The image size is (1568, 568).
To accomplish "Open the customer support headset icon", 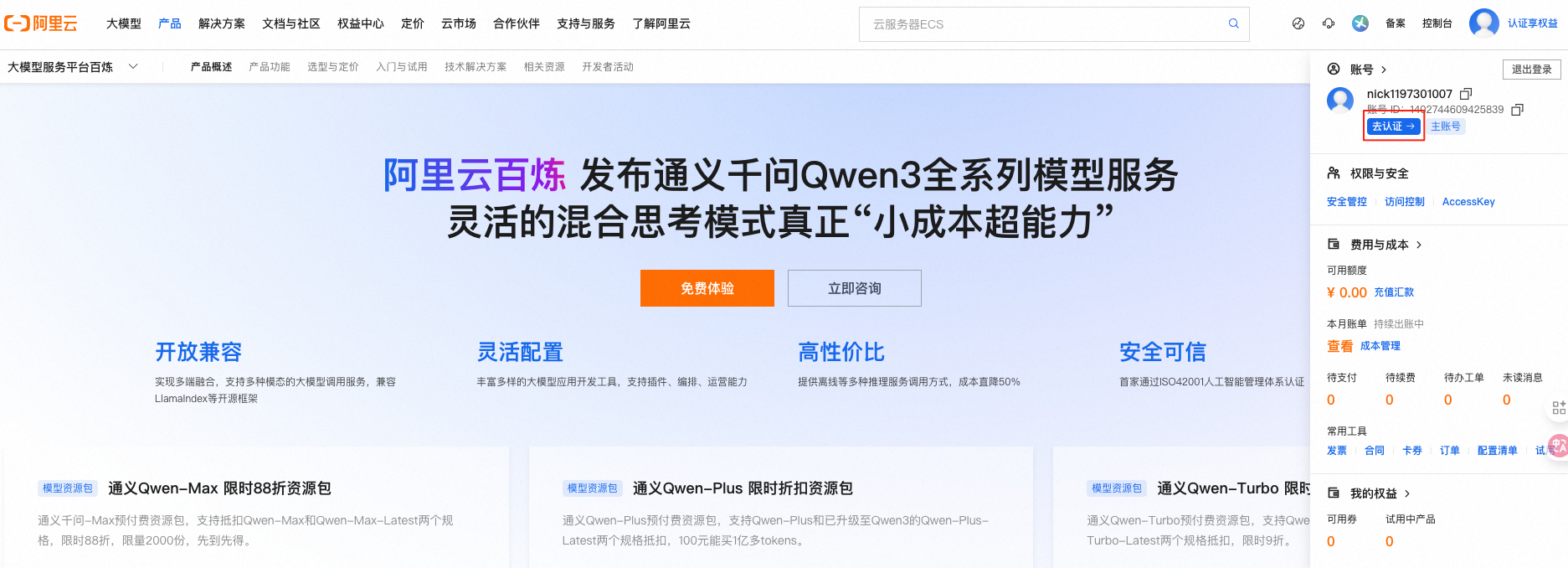I will click(1329, 23).
